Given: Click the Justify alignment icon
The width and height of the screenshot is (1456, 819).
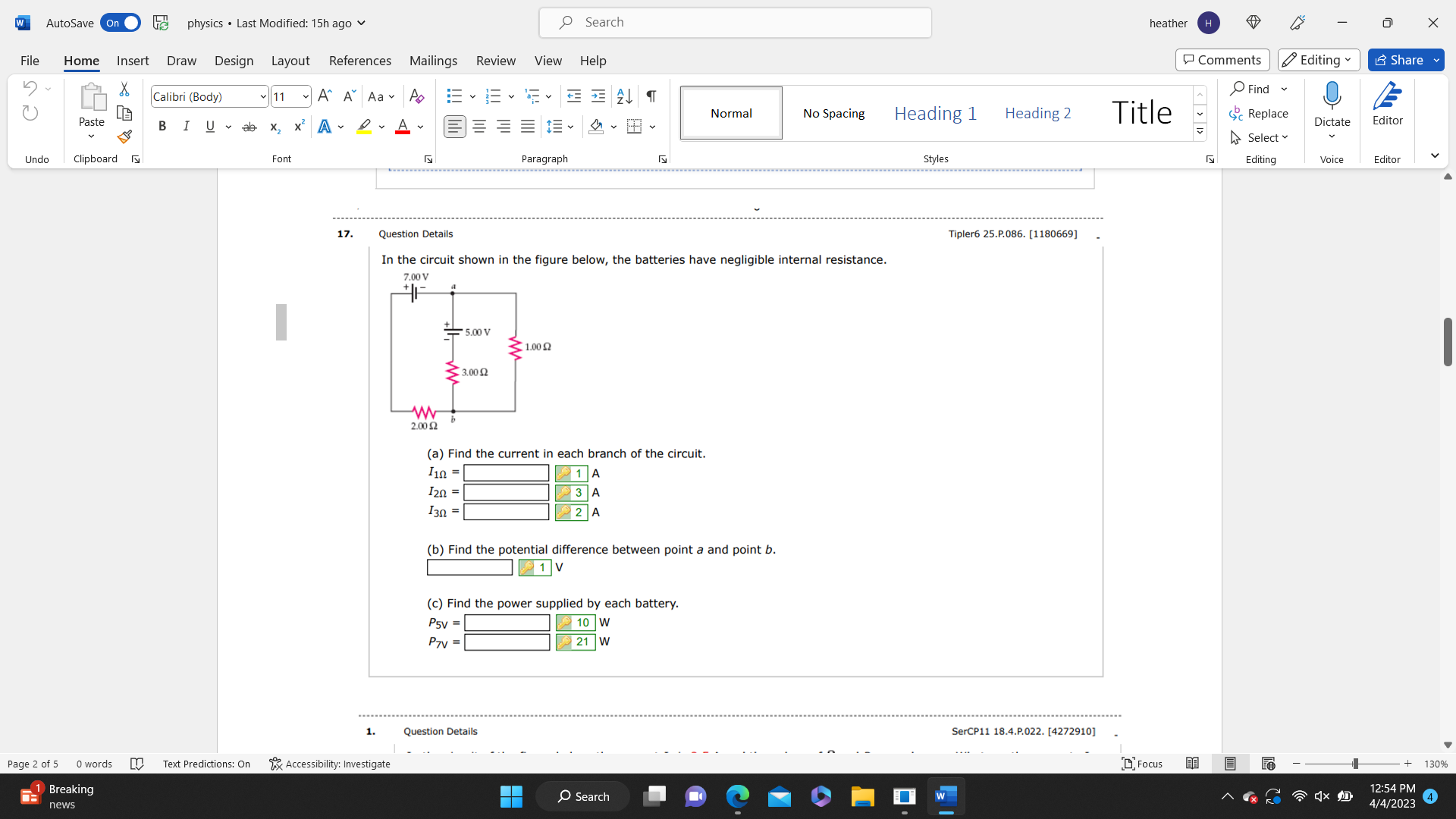Looking at the screenshot, I should click(528, 127).
